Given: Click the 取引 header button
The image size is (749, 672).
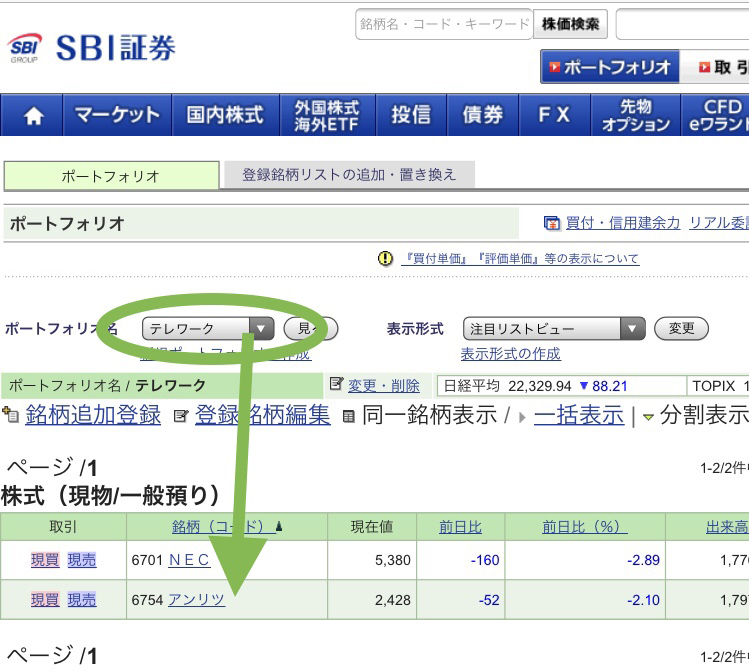Looking at the screenshot, I should (715, 67).
